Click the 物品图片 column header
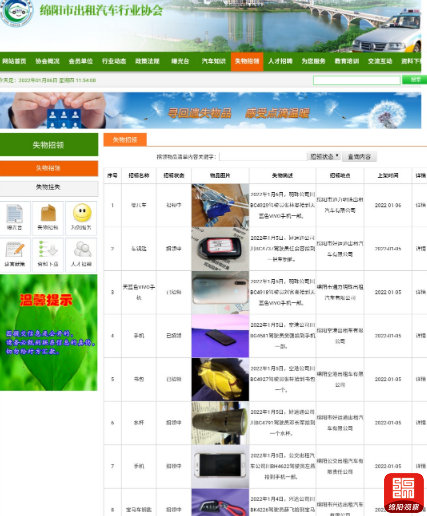 click(220, 175)
